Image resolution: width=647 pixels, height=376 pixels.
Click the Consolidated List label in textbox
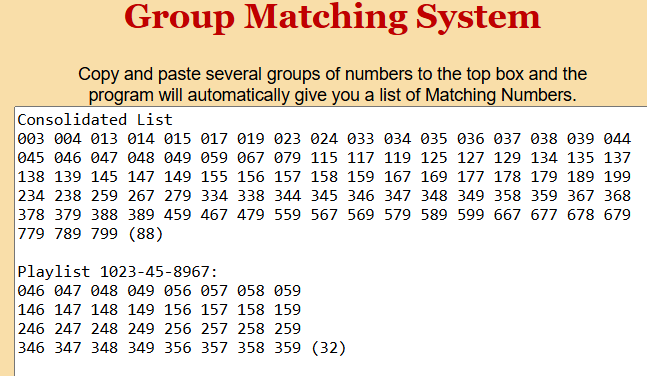coord(95,120)
